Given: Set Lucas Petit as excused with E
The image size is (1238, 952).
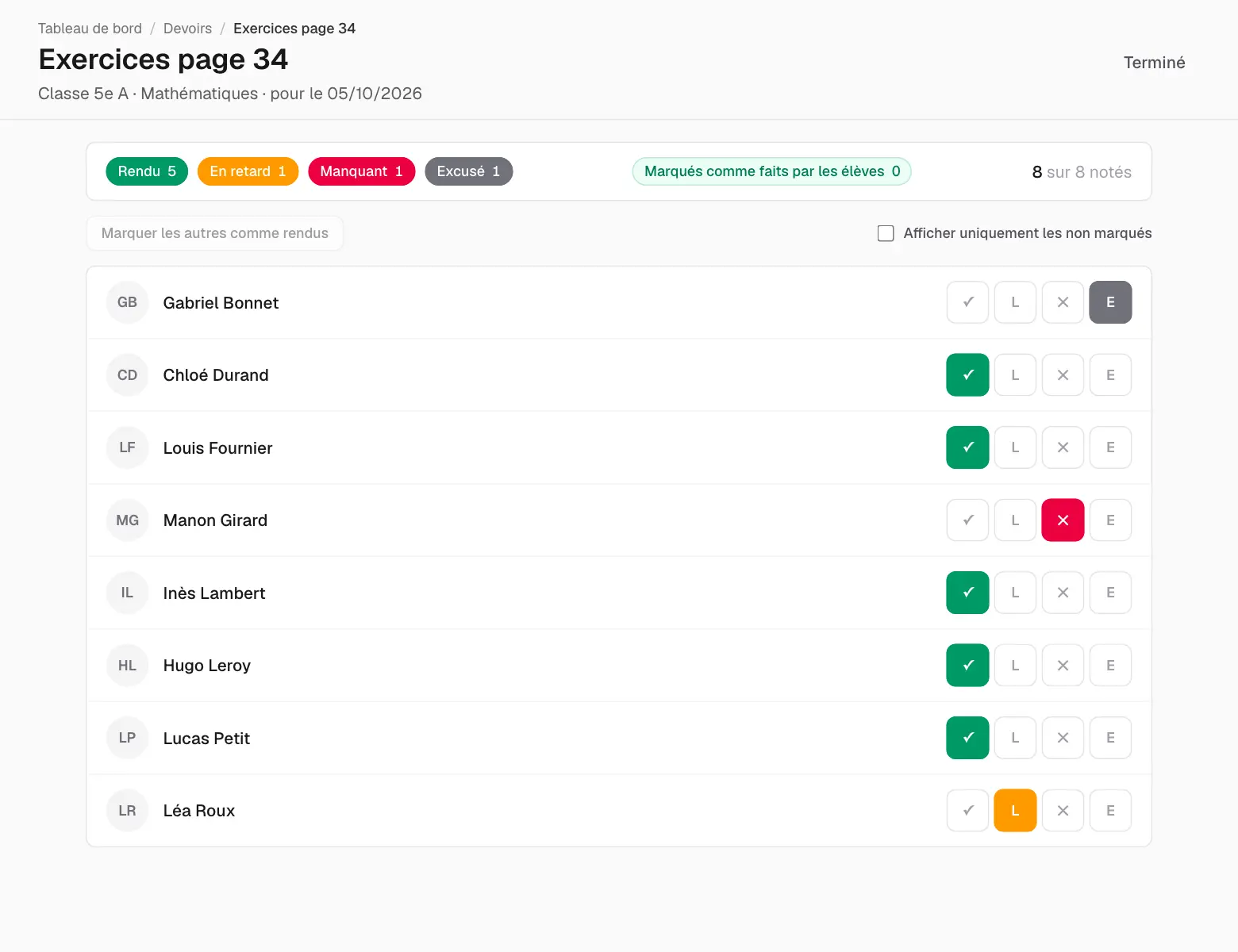Looking at the screenshot, I should click(1110, 738).
